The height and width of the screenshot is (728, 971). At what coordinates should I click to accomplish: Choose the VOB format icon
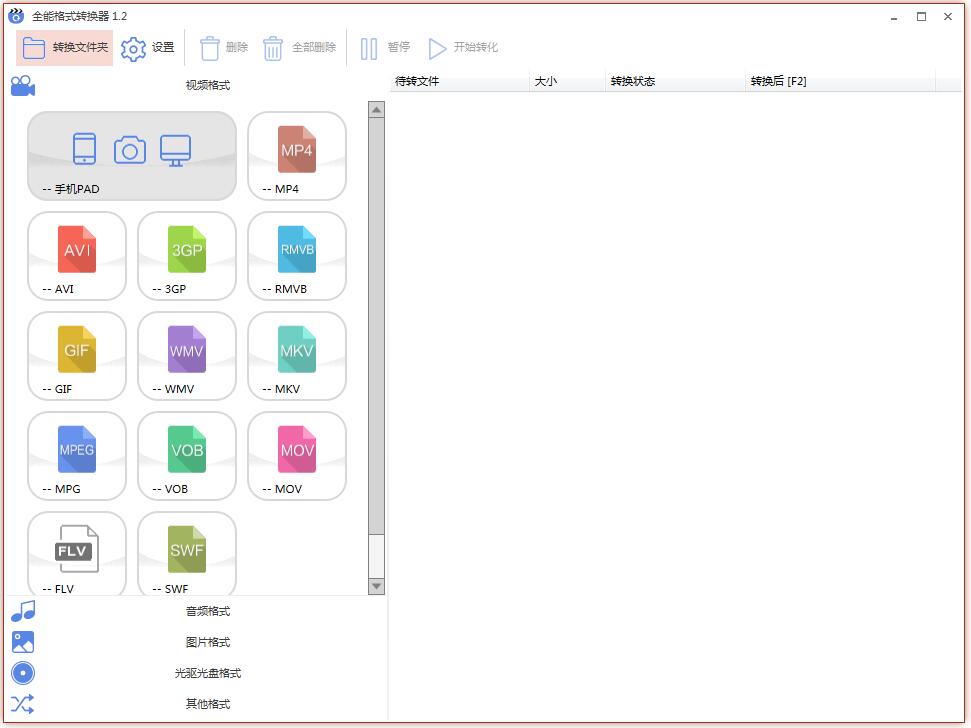coord(187,455)
